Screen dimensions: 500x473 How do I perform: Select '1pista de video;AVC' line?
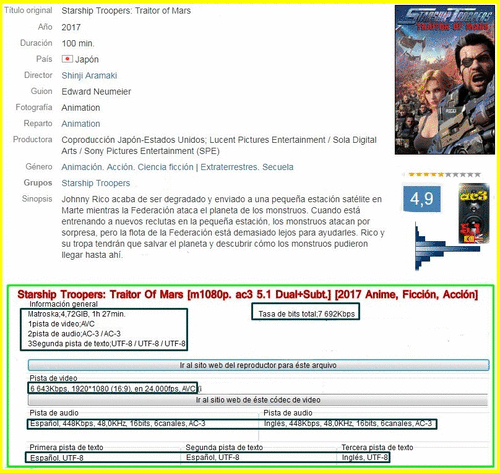pos(61,324)
